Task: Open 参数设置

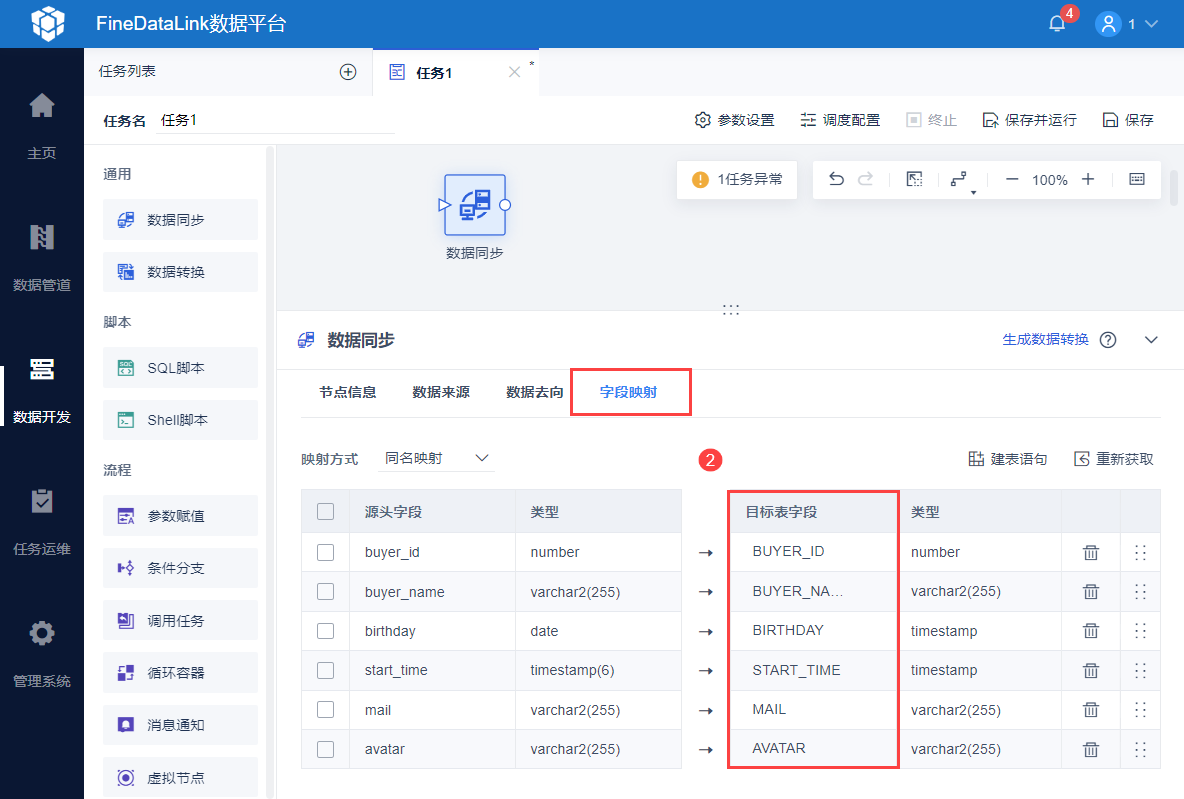Action: point(735,120)
